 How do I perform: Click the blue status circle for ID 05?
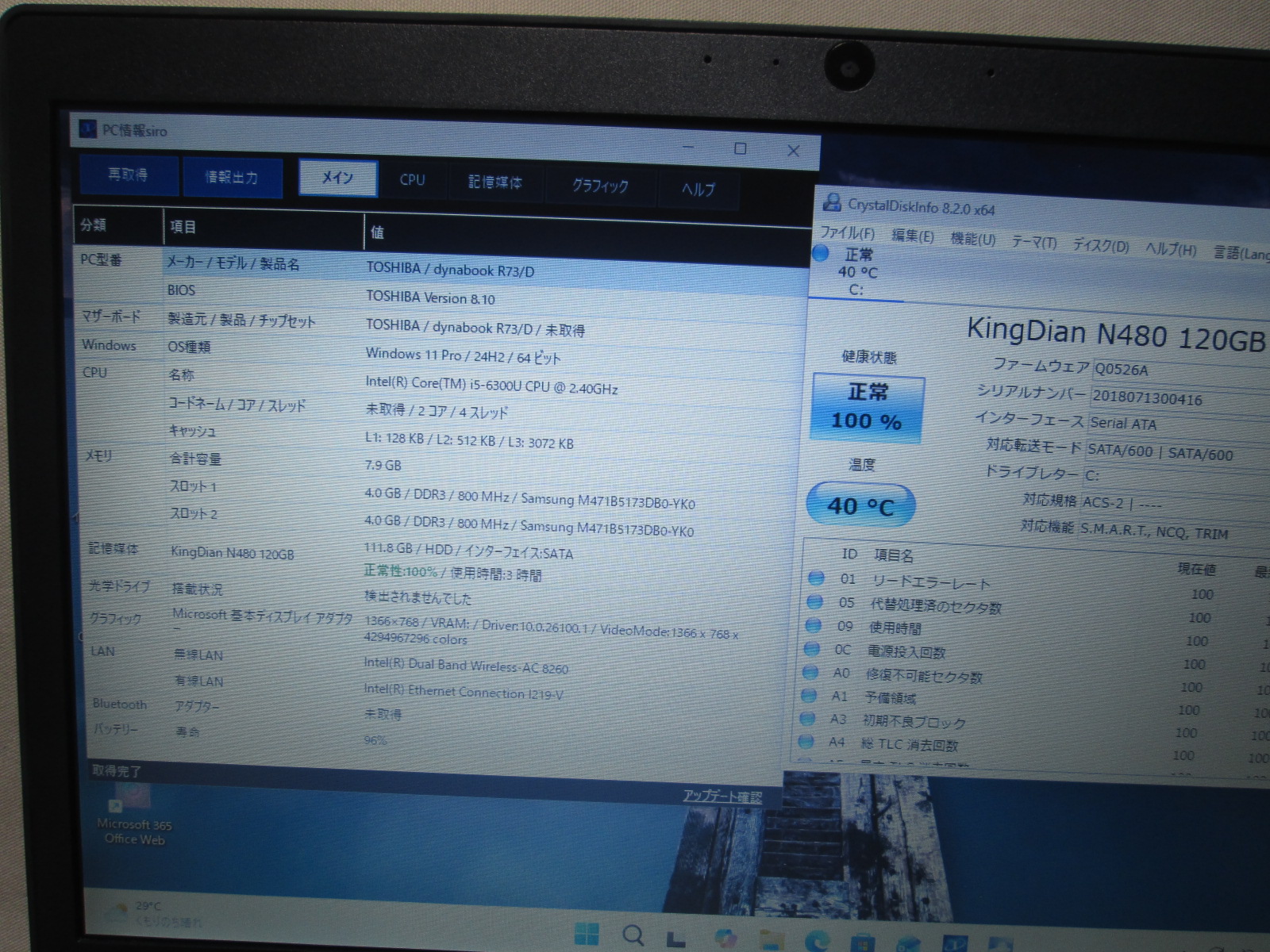click(x=814, y=601)
